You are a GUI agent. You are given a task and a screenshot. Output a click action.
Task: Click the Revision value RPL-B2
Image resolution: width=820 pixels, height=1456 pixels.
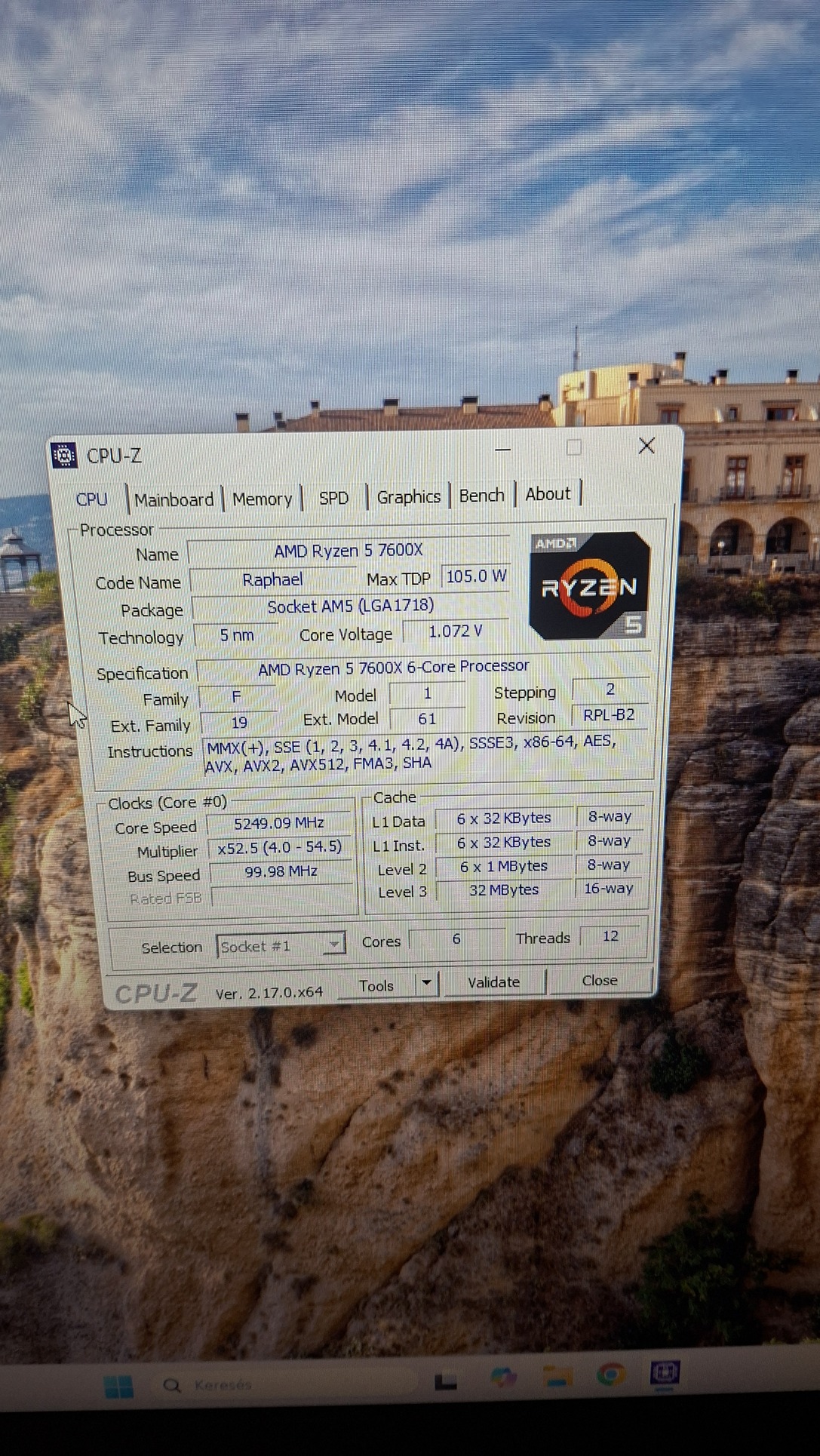point(610,714)
